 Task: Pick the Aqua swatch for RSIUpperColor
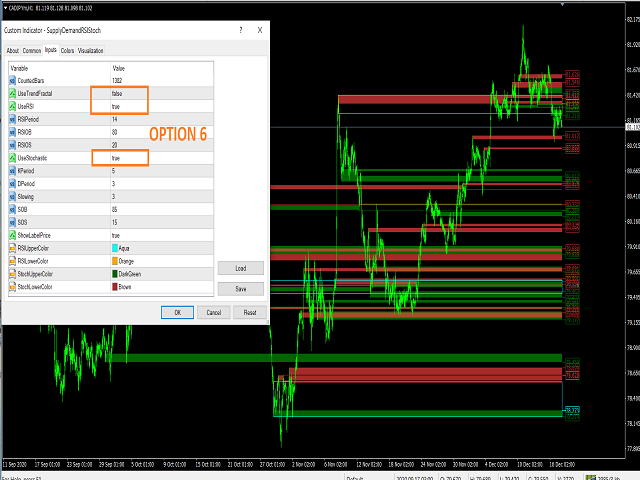pos(115,248)
